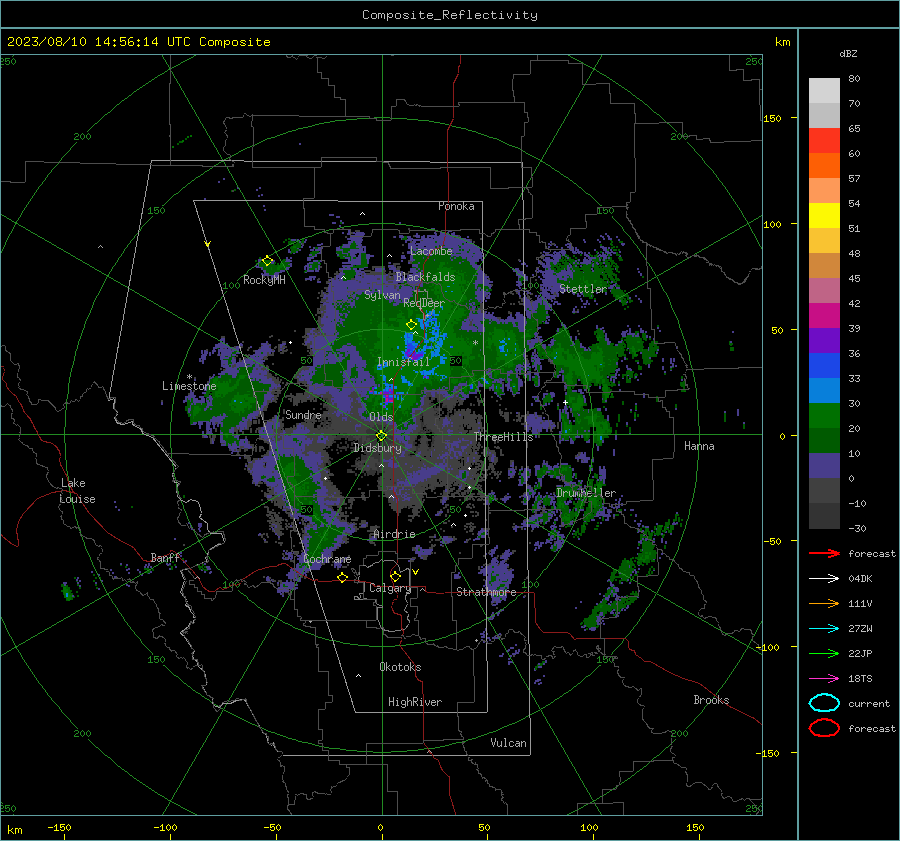Screen dimensions: 900x841
Task: Click the orange 111V arrow legend icon
Action: [x=824, y=603]
